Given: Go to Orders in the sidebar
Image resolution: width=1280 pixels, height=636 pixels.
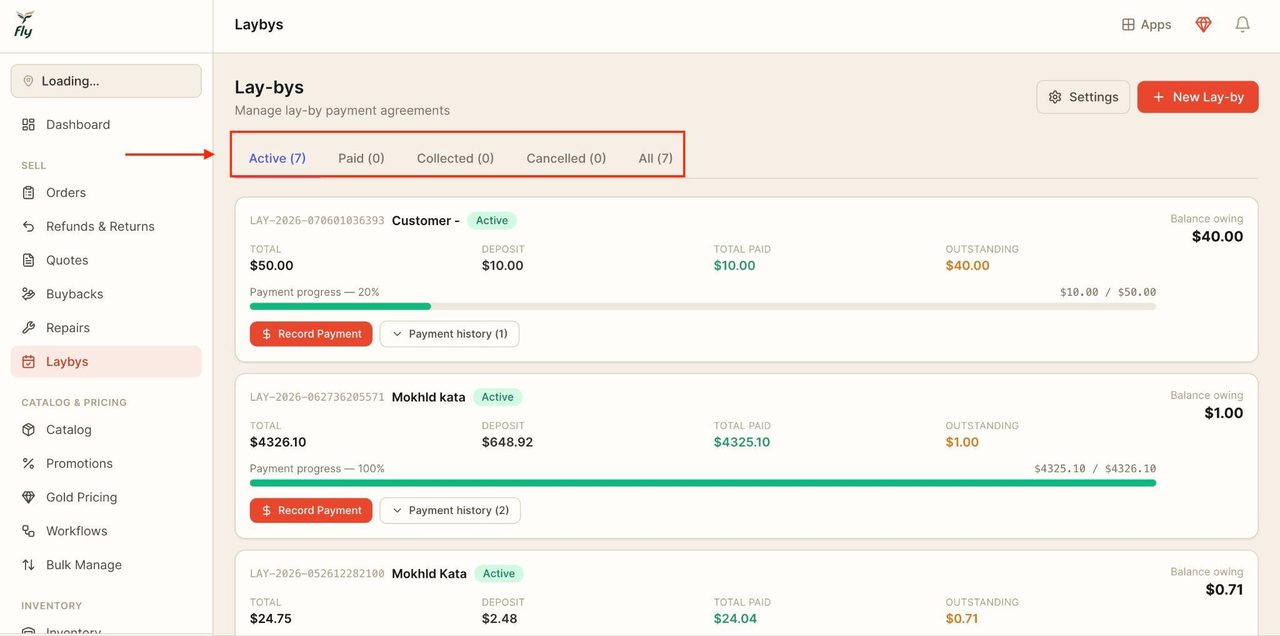Looking at the screenshot, I should [106, 193].
